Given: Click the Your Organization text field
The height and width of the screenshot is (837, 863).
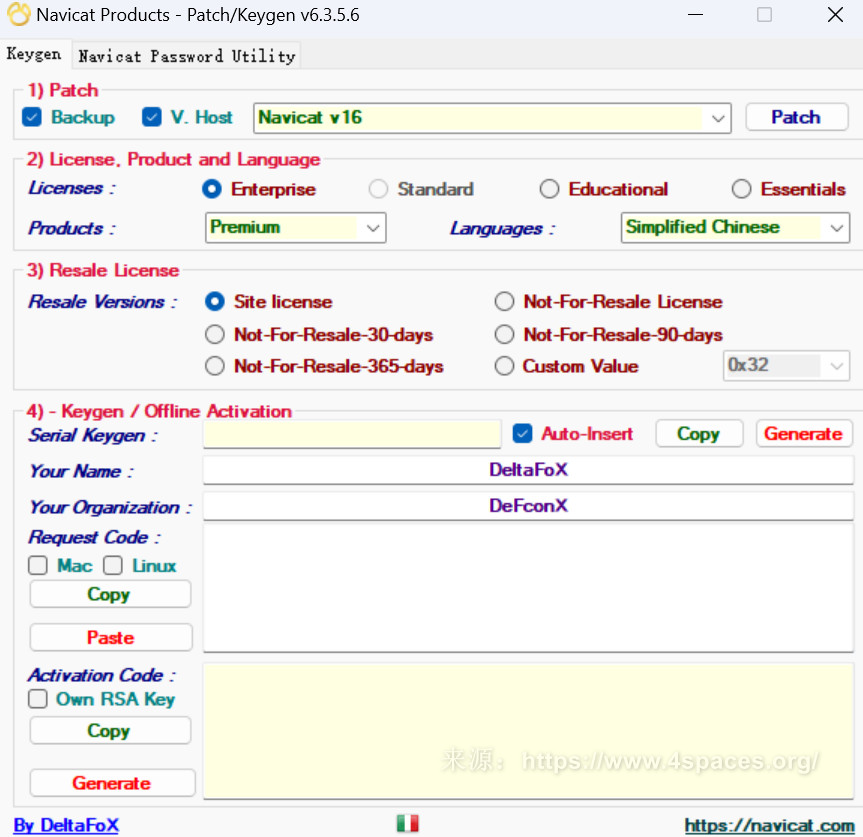Looking at the screenshot, I should [x=528, y=506].
